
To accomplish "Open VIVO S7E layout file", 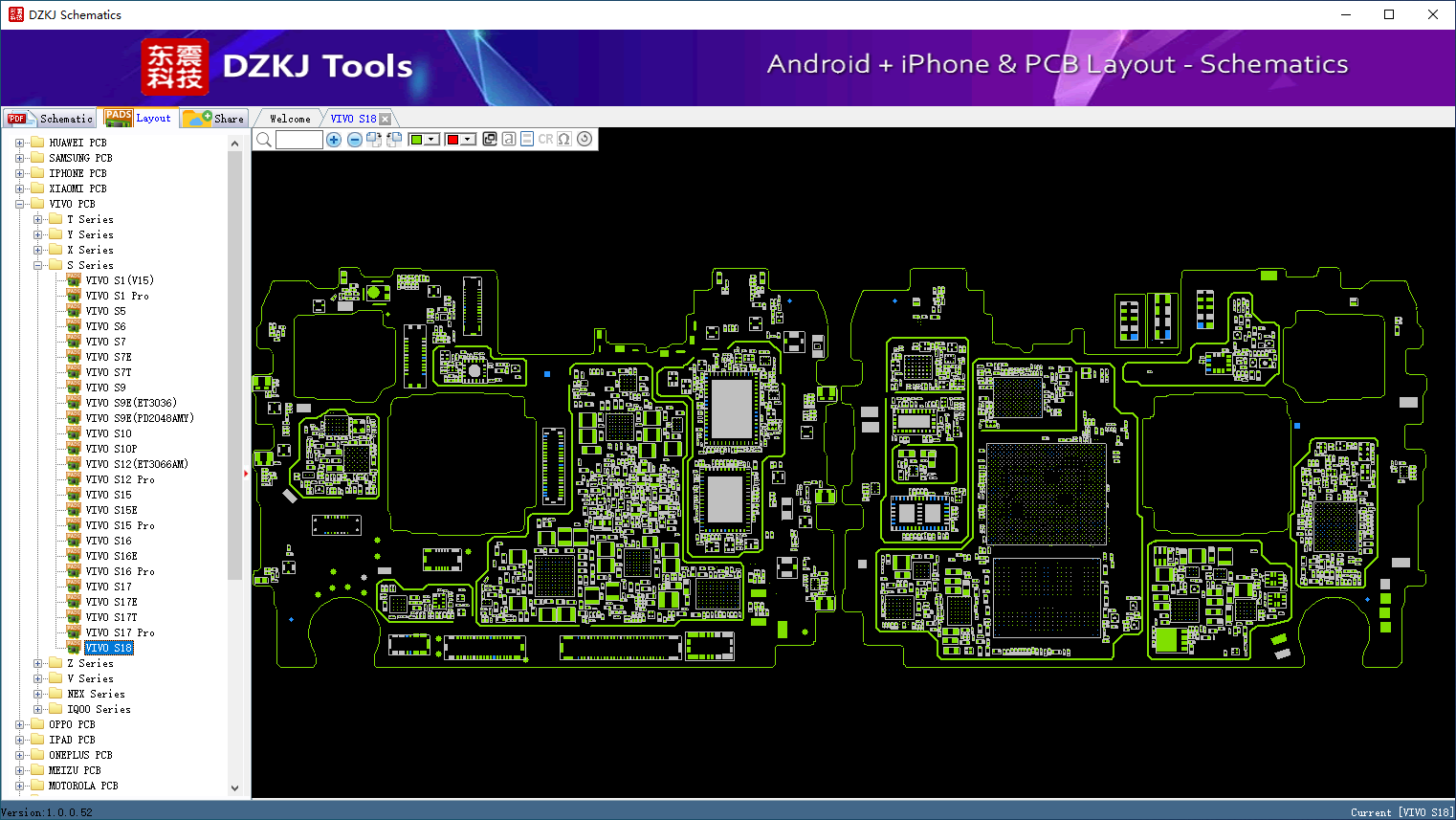I will pos(108,357).
